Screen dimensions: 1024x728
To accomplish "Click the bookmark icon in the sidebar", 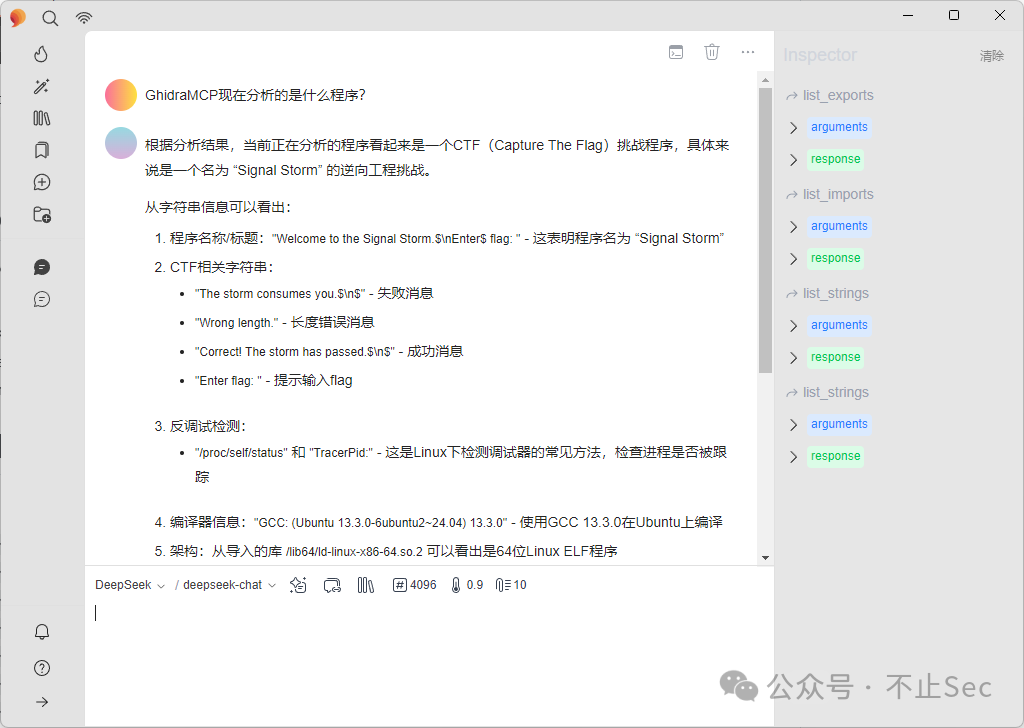I will (x=41, y=150).
